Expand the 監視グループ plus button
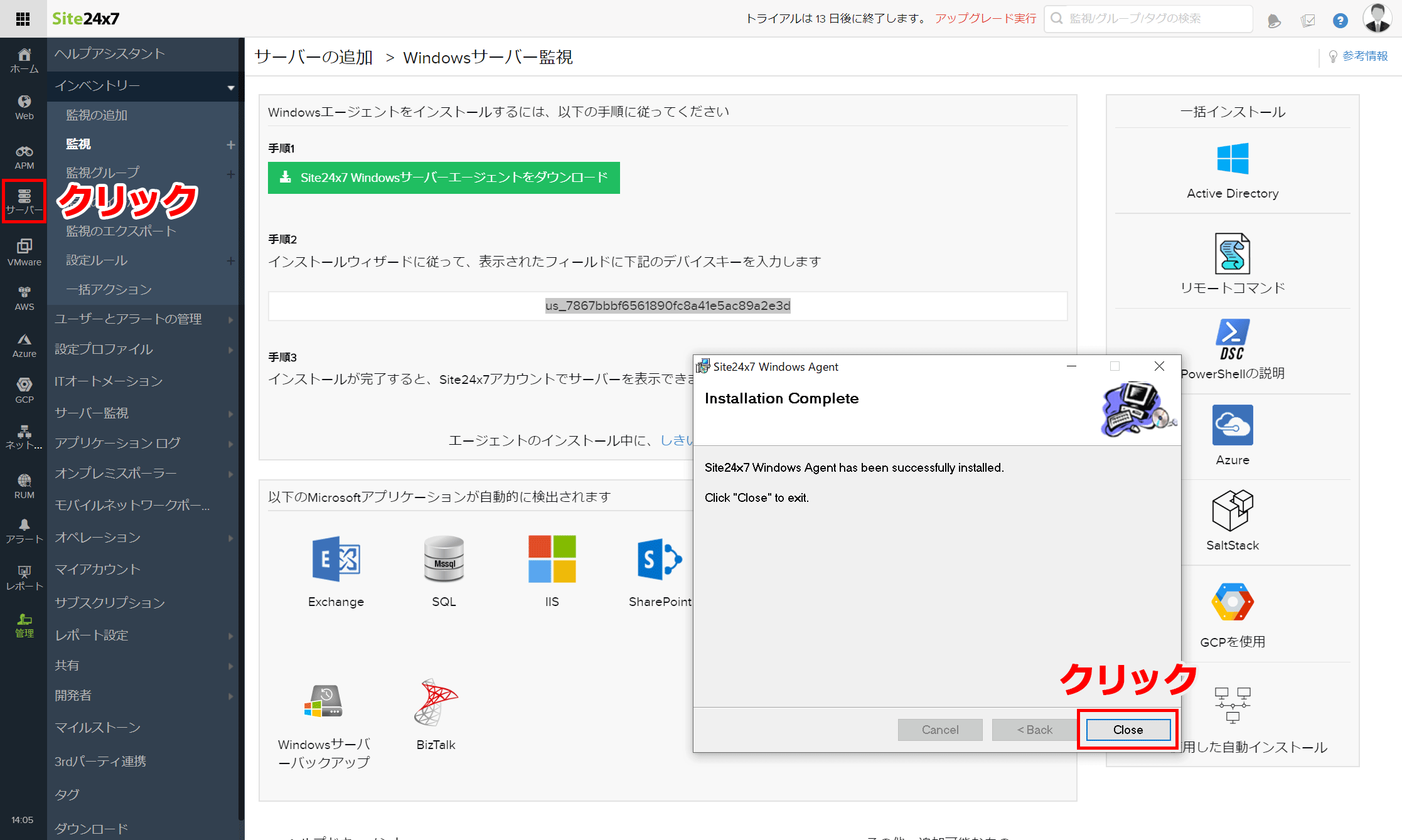The height and width of the screenshot is (840, 1402). 230,174
